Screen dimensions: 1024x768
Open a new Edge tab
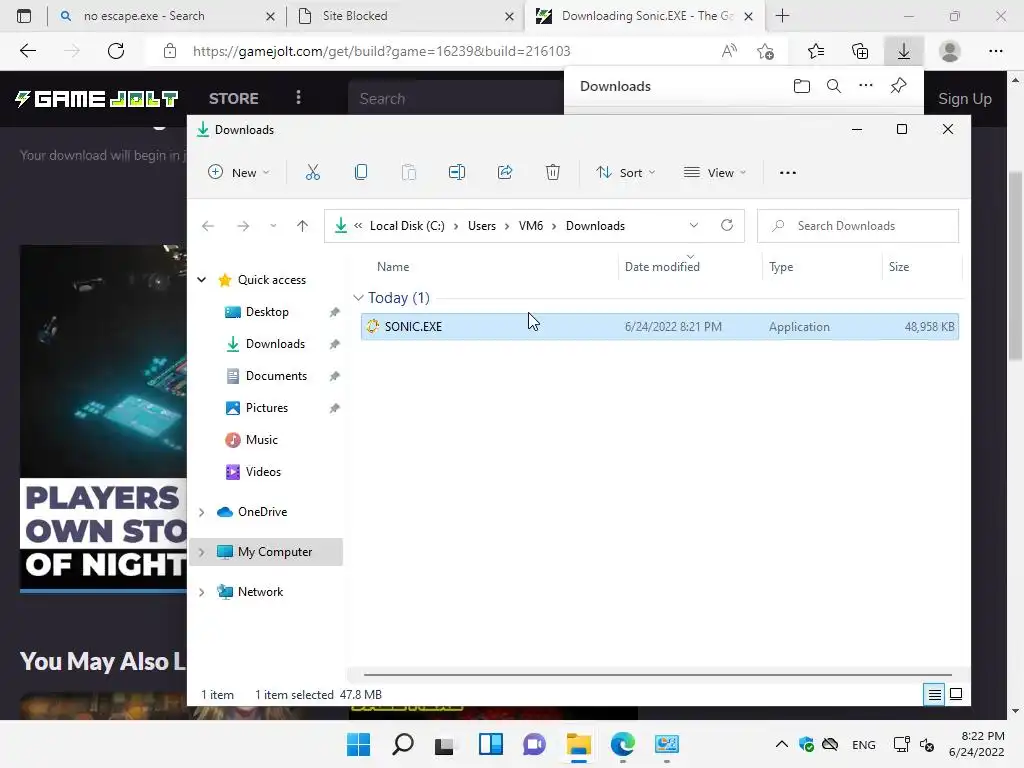782,16
